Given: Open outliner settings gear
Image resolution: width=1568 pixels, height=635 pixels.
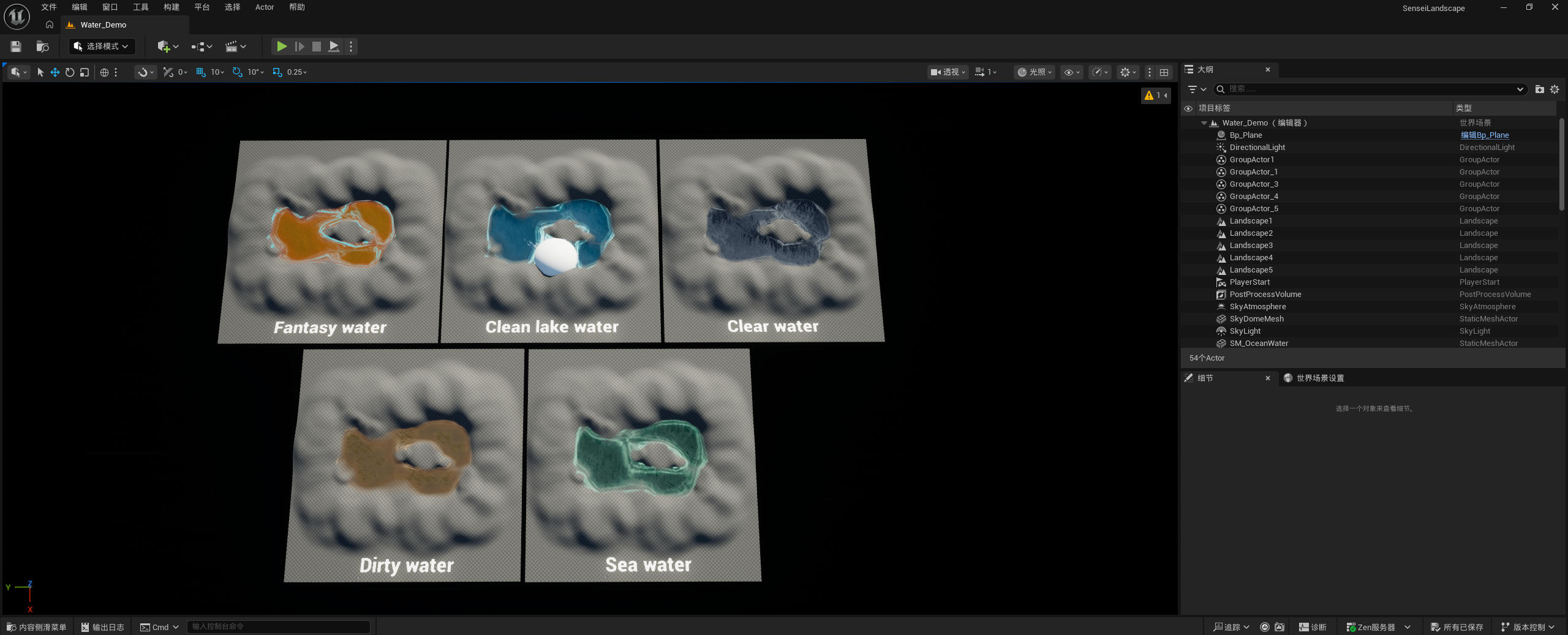Looking at the screenshot, I should (x=1555, y=89).
